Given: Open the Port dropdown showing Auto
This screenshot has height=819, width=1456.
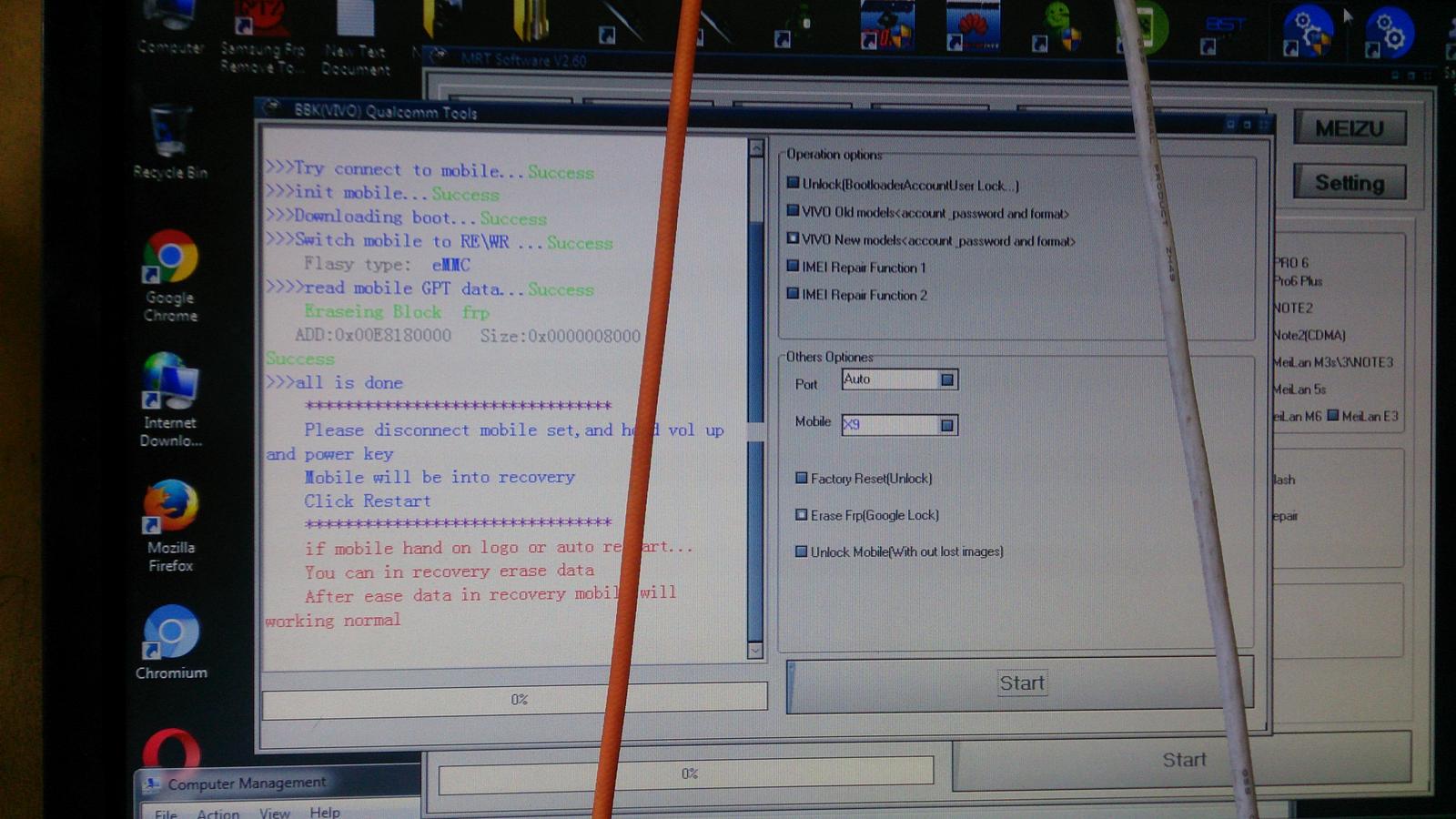Looking at the screenshot, I should (x=947, y=379).
